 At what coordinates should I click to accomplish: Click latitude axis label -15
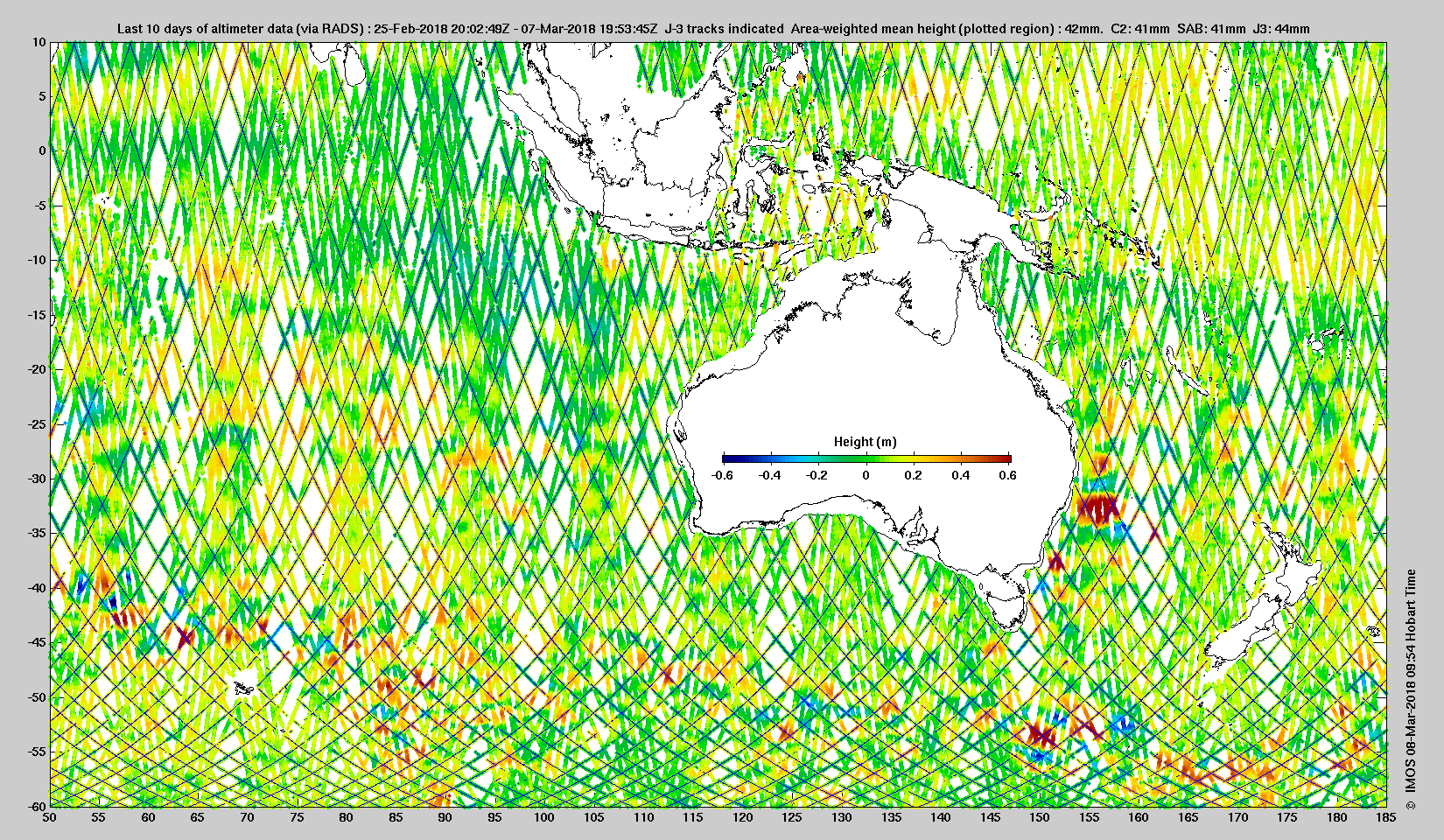(x=38, y=315)
